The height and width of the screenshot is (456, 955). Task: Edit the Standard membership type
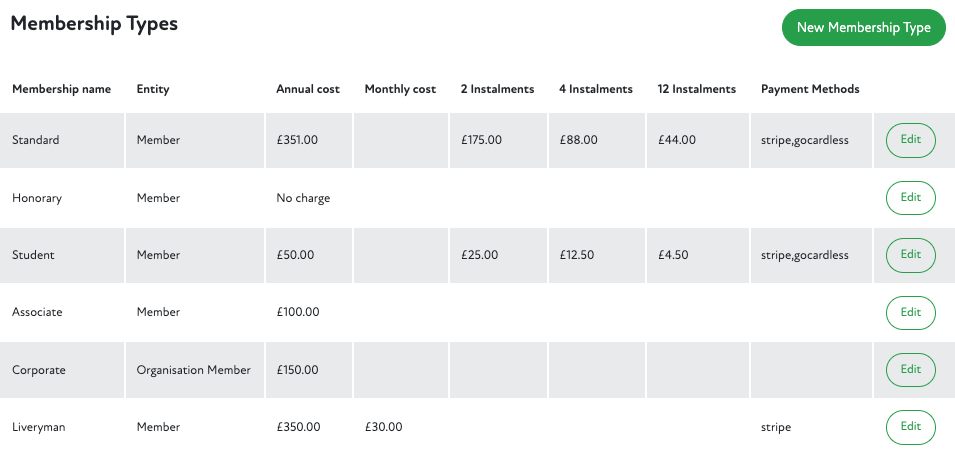[910, 140]
